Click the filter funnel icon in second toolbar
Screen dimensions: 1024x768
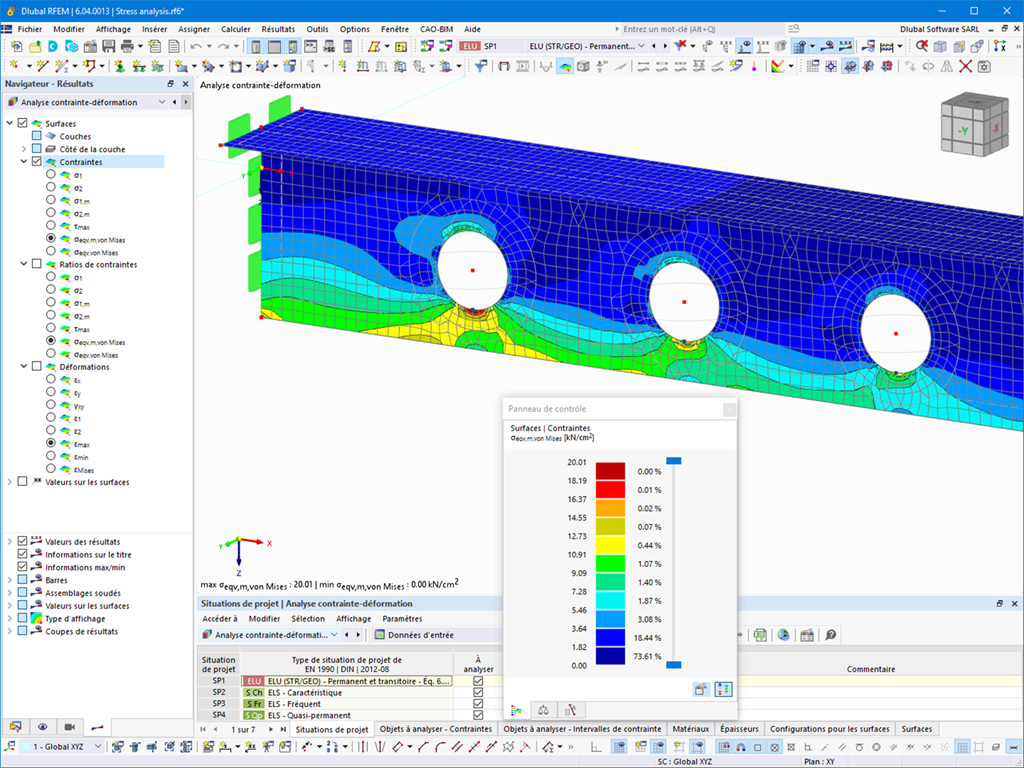pyautogui.click(x=481, y=66)
